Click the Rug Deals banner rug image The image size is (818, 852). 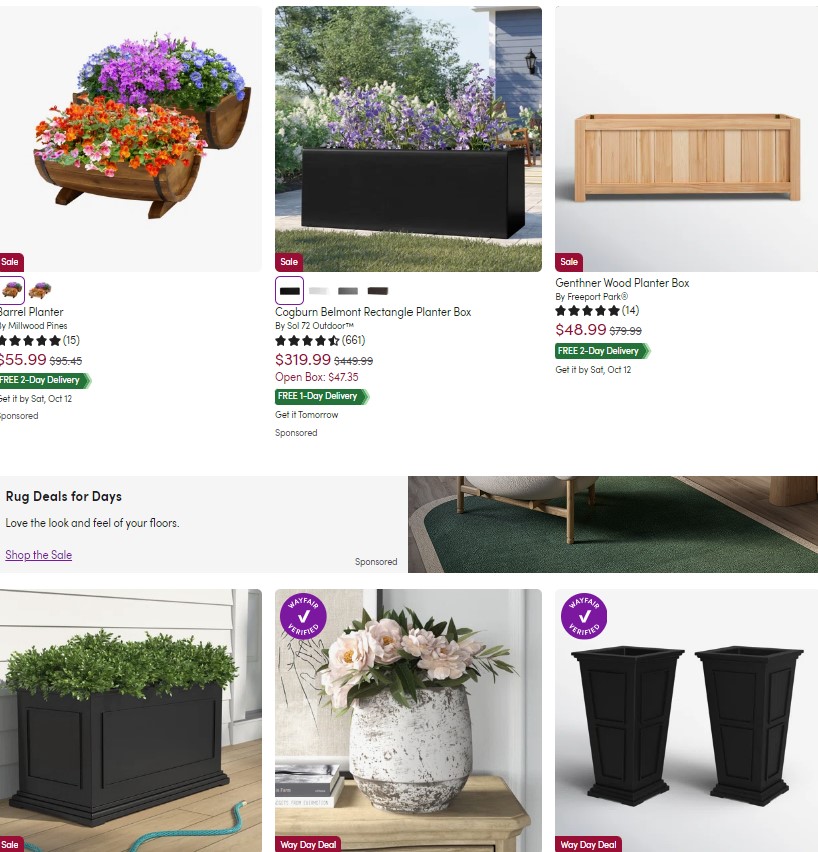tap(613, 524)
